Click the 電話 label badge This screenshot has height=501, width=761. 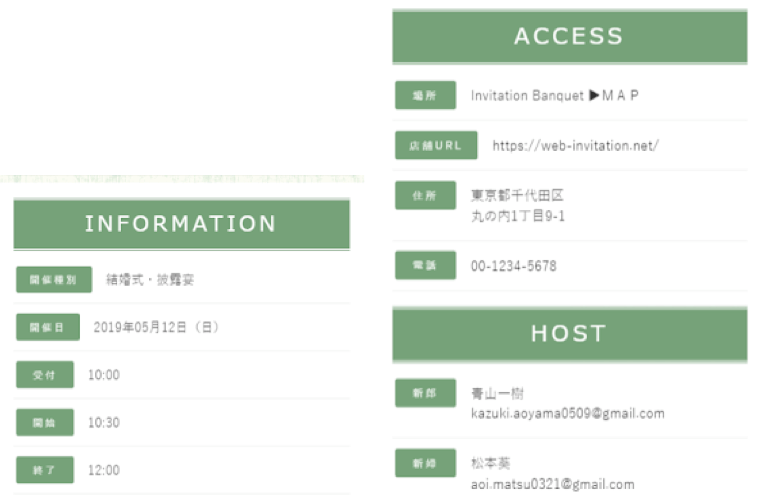[425, 265]
